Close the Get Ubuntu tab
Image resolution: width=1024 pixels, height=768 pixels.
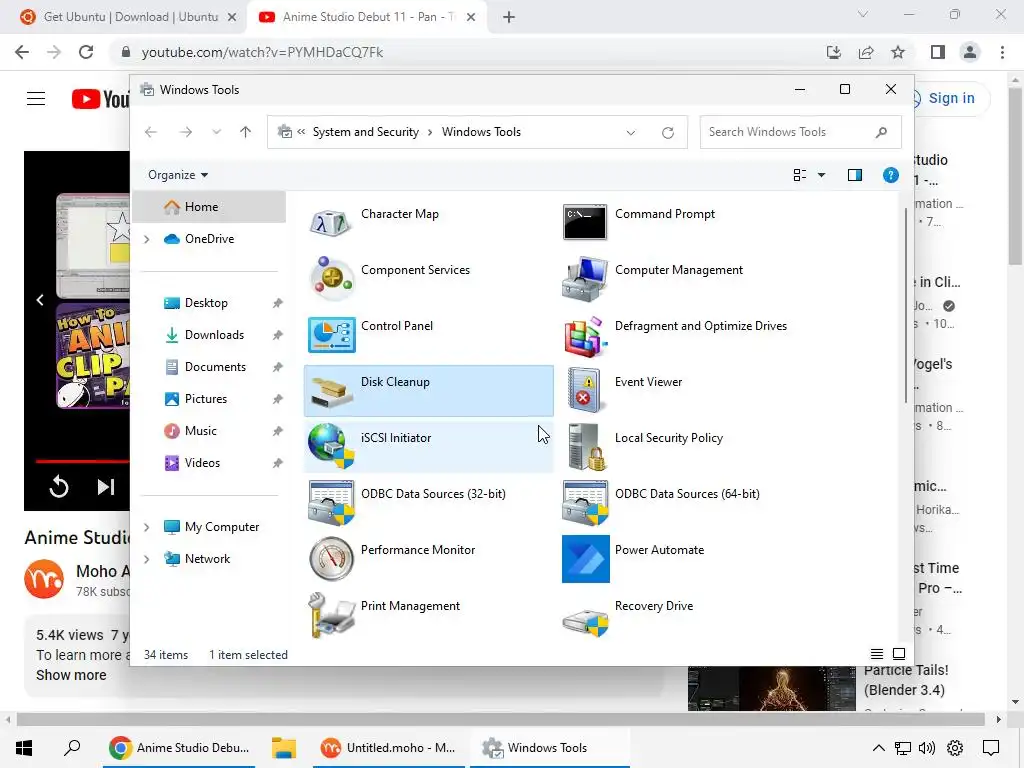pyautogui.click(x=232, y=17)
